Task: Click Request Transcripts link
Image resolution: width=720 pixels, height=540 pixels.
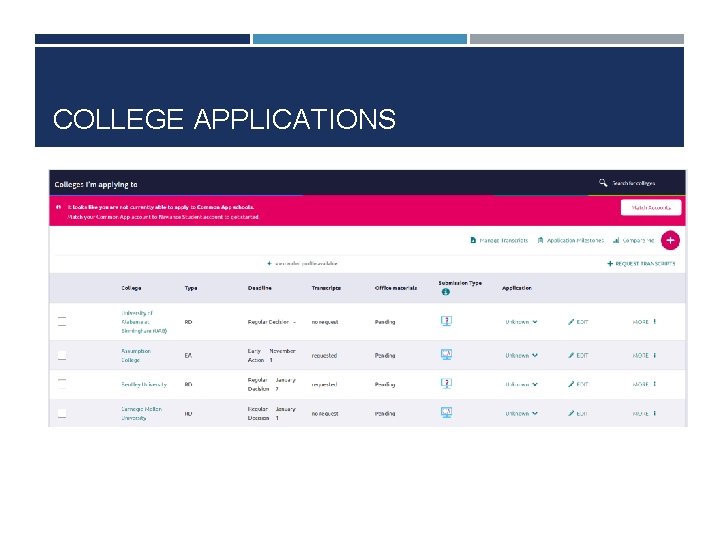Action: coord(641,264)
